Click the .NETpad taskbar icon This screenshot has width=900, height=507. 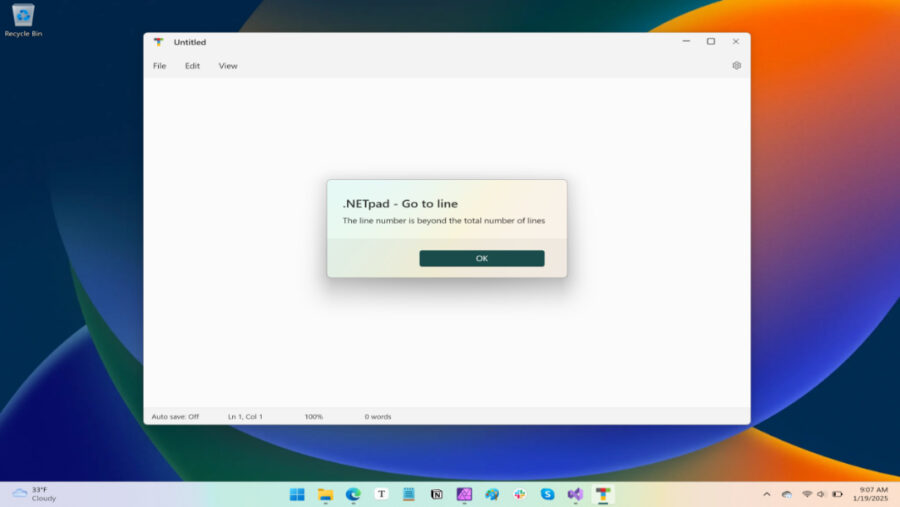(x=603, y=494)
